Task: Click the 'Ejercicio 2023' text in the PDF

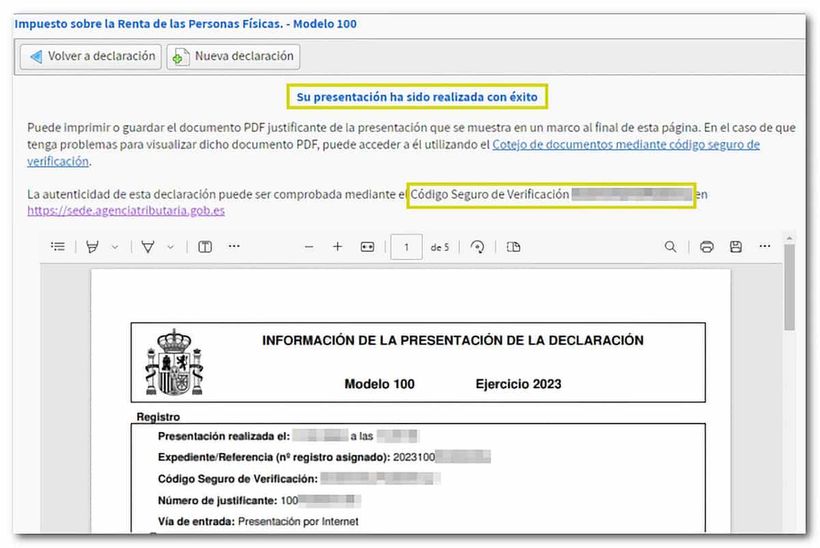Action: [518, 384]
